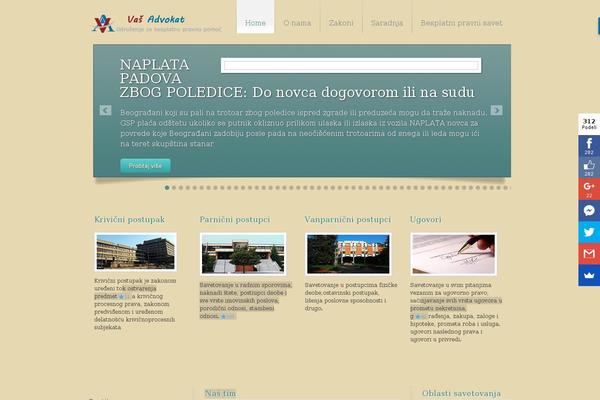Image resolution: width=600 pixels, height=400 pixels.
Task: Share on Facebook in sidebar
Action: [x=589, y=146]
